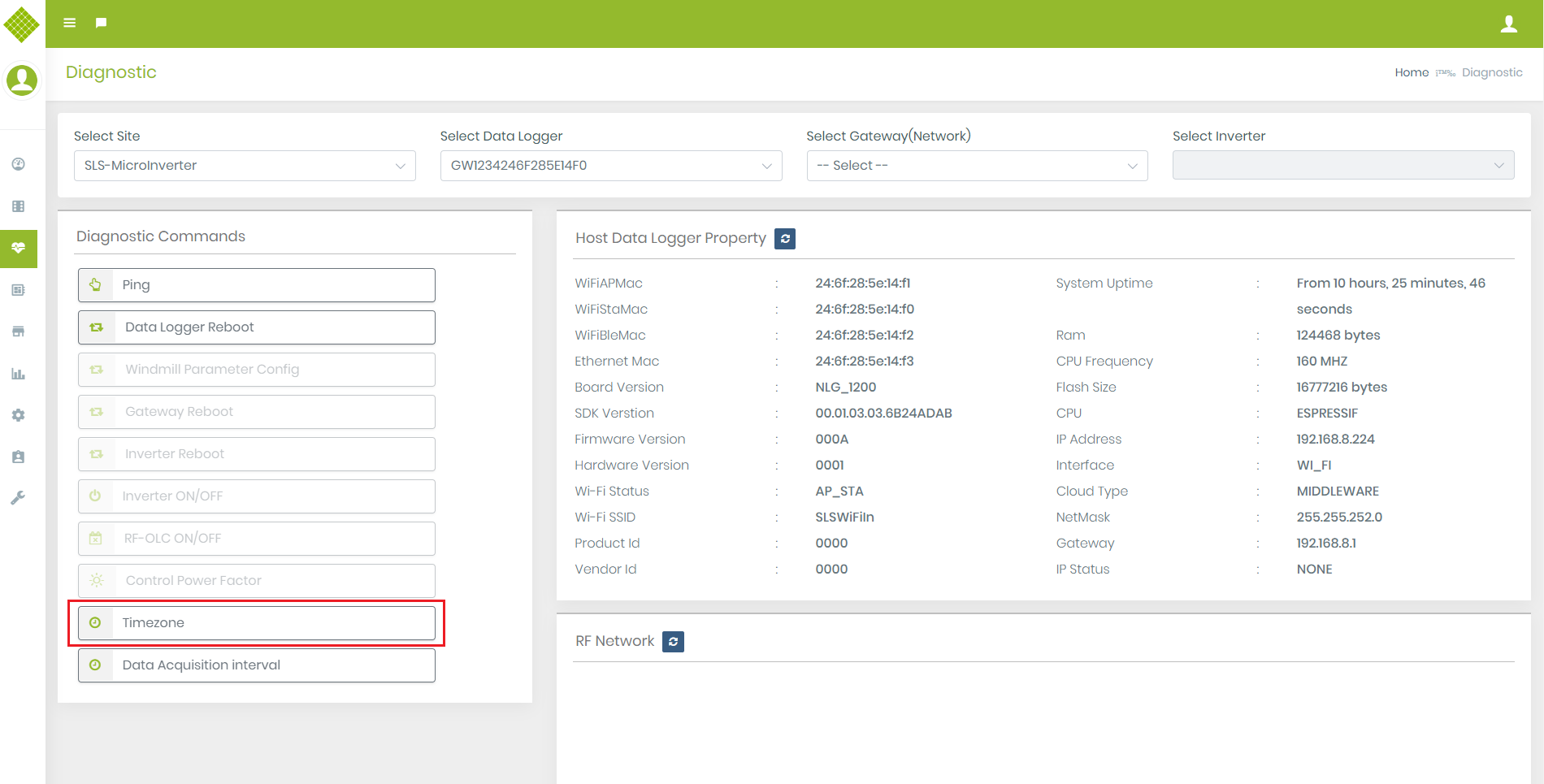Open the store icon in sidebar

19,331
